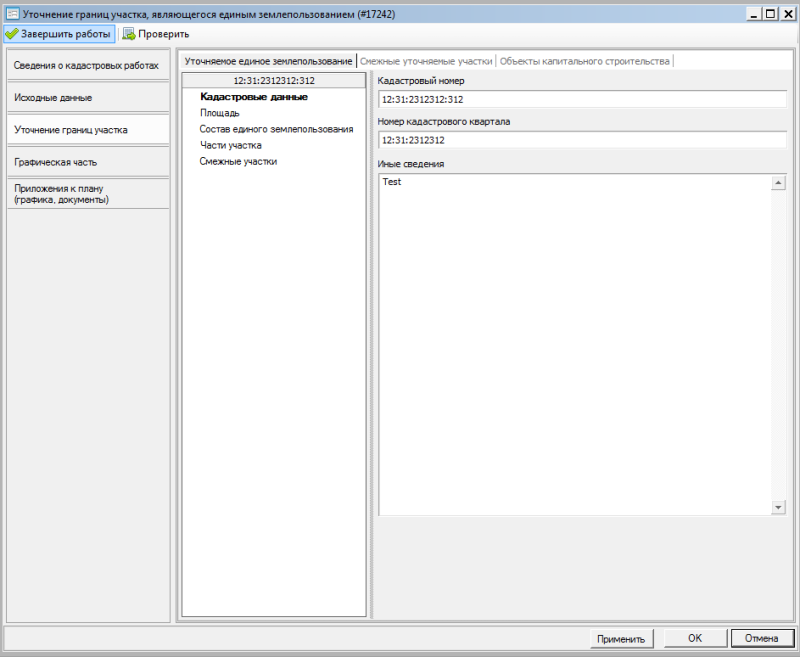Image resolution: width=800 pixels, height=657 pixels.
Task: Switch to Объекты капитального строительства tab
Action: point(584,61)
